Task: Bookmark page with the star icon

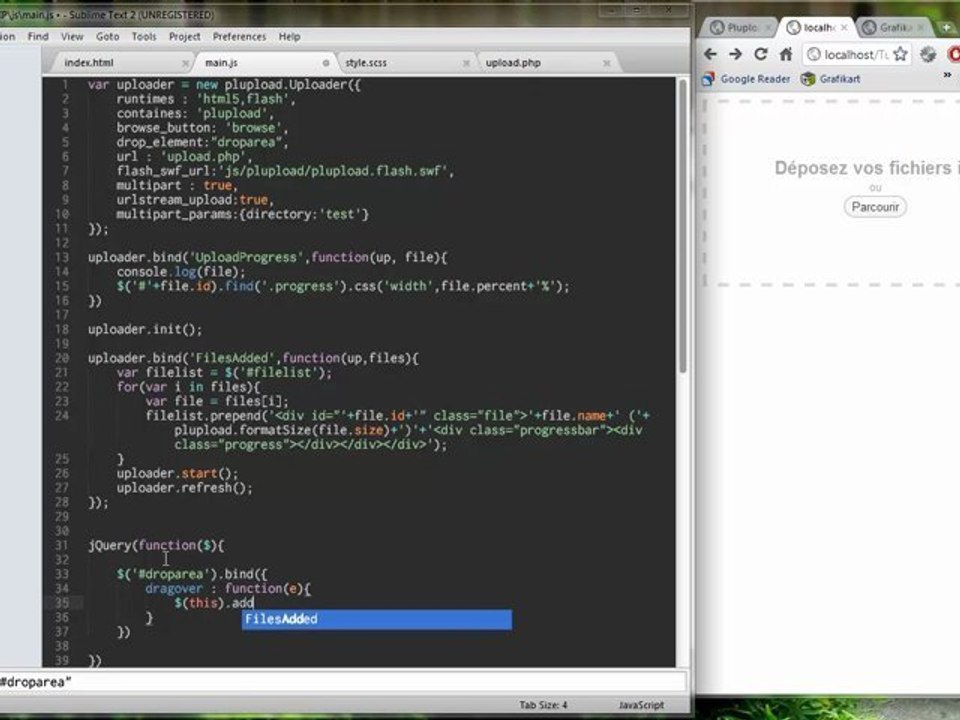Action: [900, 54]
